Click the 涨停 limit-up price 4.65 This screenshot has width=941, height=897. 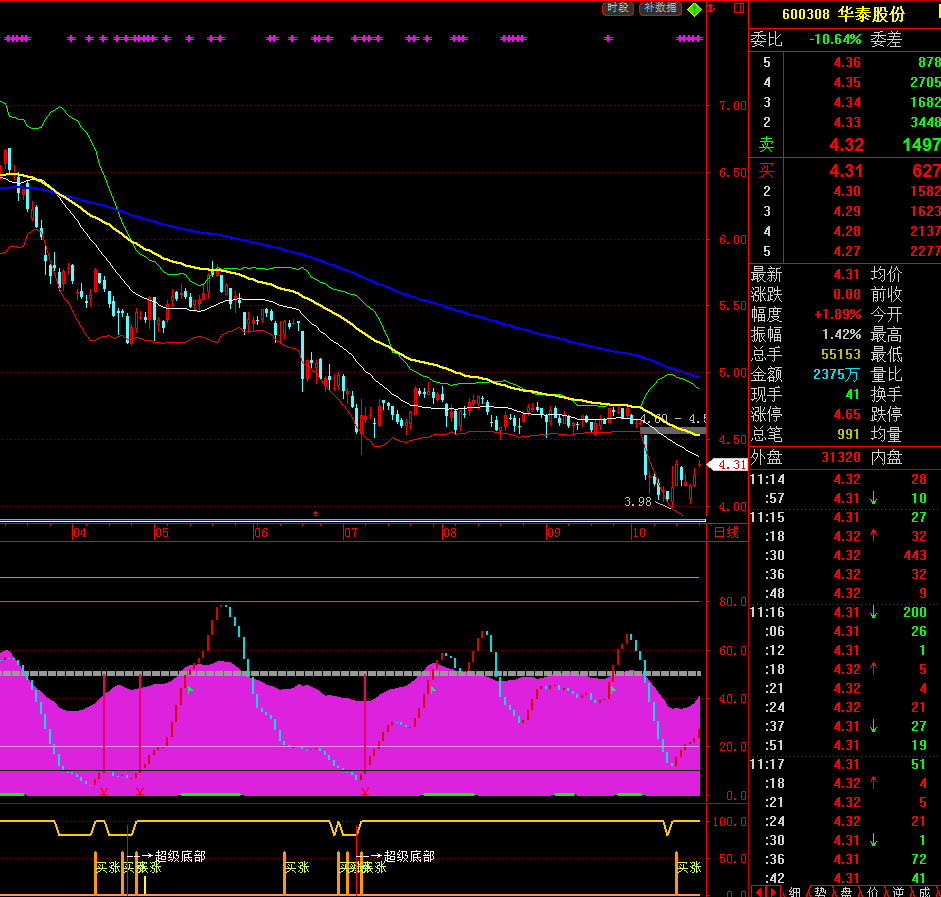tap(847, 415)
